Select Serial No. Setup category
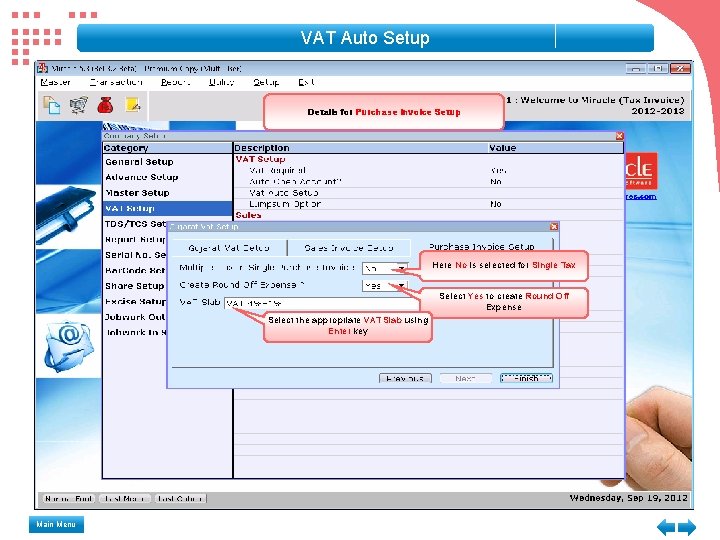720x540 pixels. (x=135, y=255)
